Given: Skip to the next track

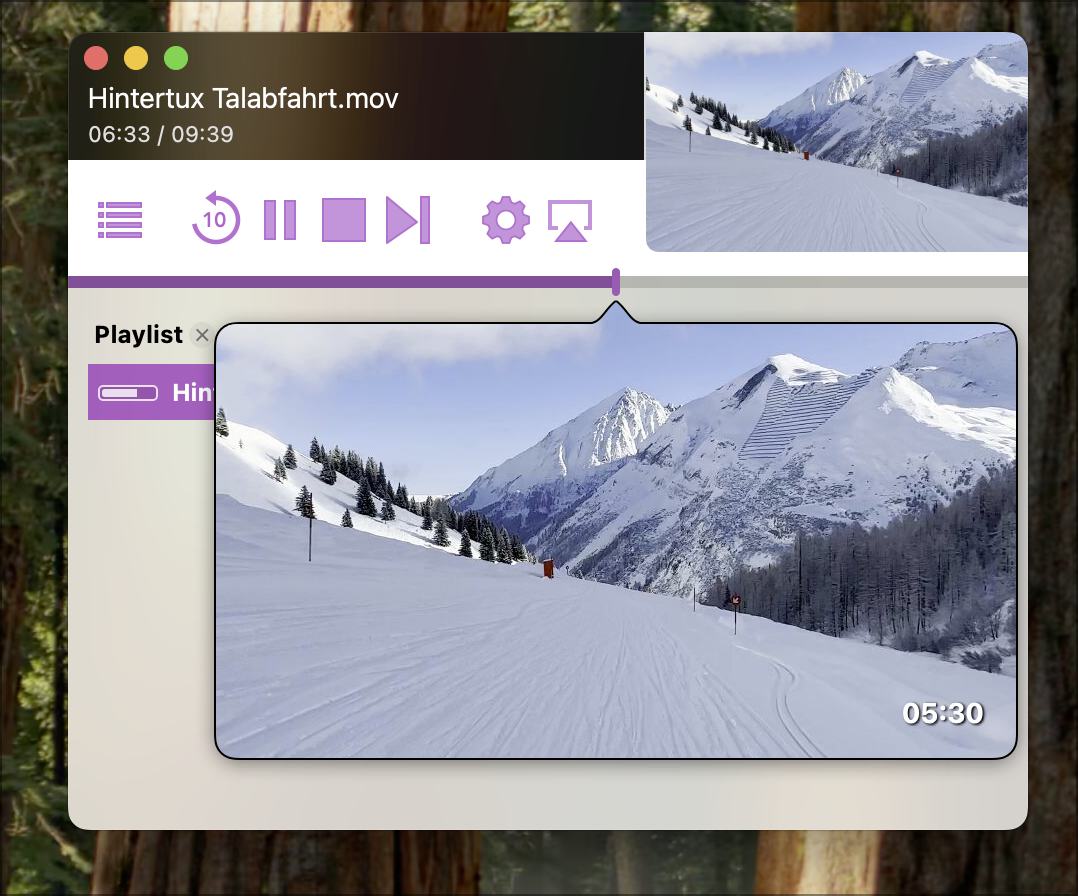Looking at the screenshot, I should [408, 220].
